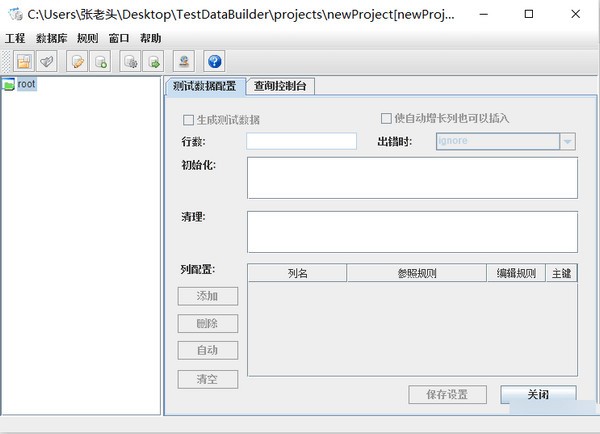Open the 规则 menu
The height and width of the screenshot is (434, 600).
coord(87,38)
